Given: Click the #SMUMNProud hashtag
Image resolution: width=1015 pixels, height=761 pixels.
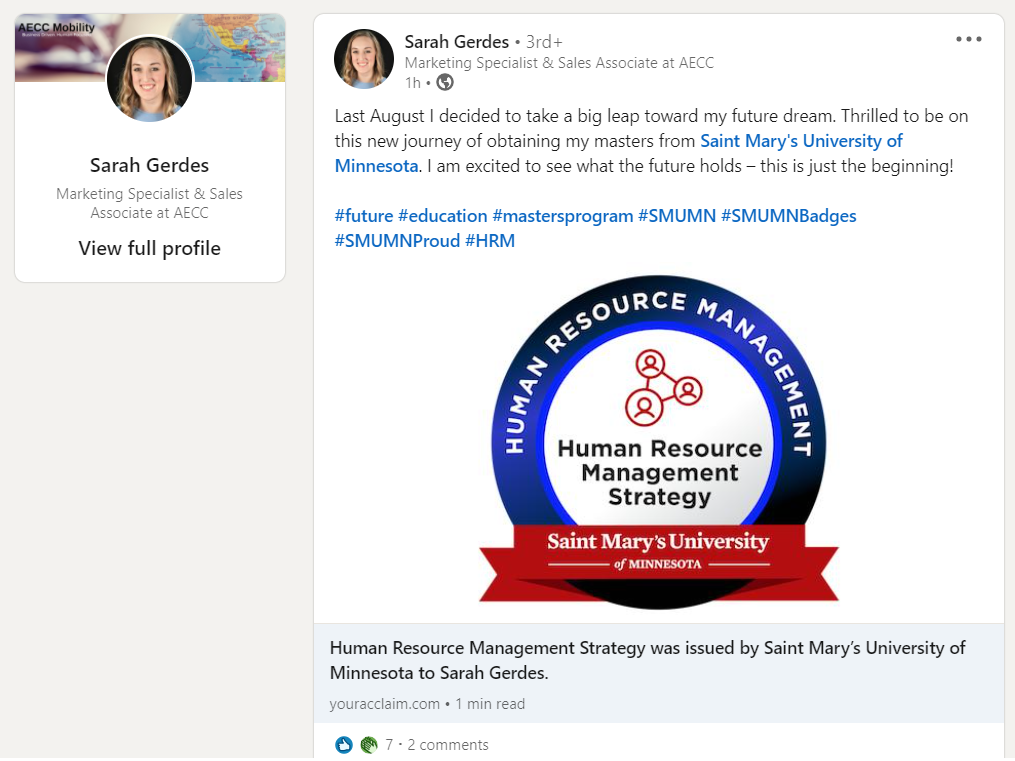Looking at the screenshot, I should (397, 241).
